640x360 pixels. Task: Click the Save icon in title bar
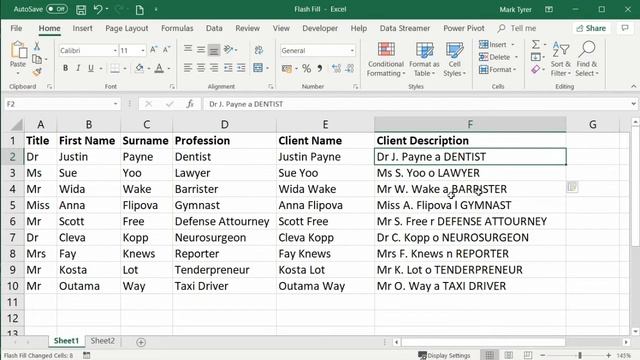81,9
